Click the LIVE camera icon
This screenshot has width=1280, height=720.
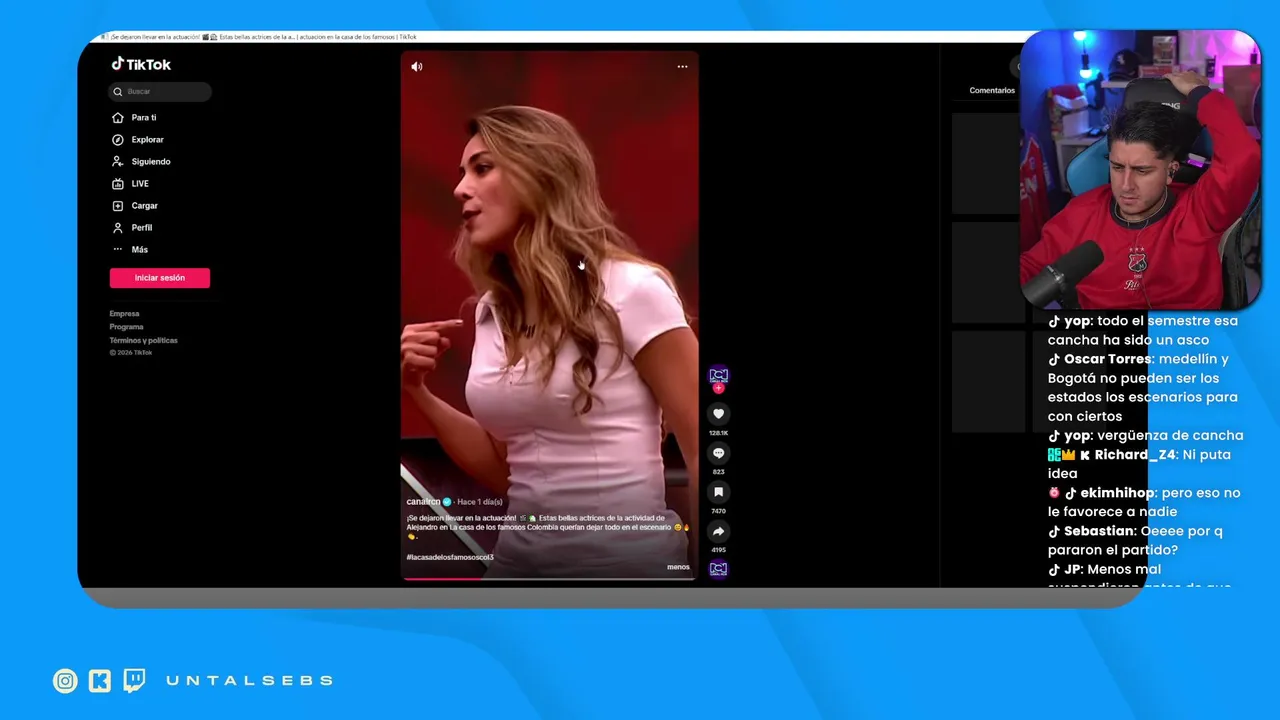(118, 184)
